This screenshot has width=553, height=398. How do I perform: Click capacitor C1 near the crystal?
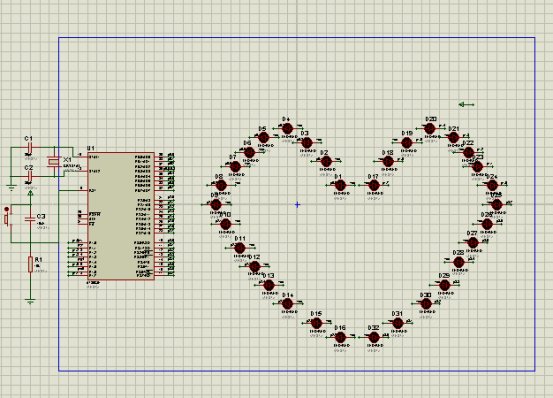pyautogui.click(x=29, y=148)
